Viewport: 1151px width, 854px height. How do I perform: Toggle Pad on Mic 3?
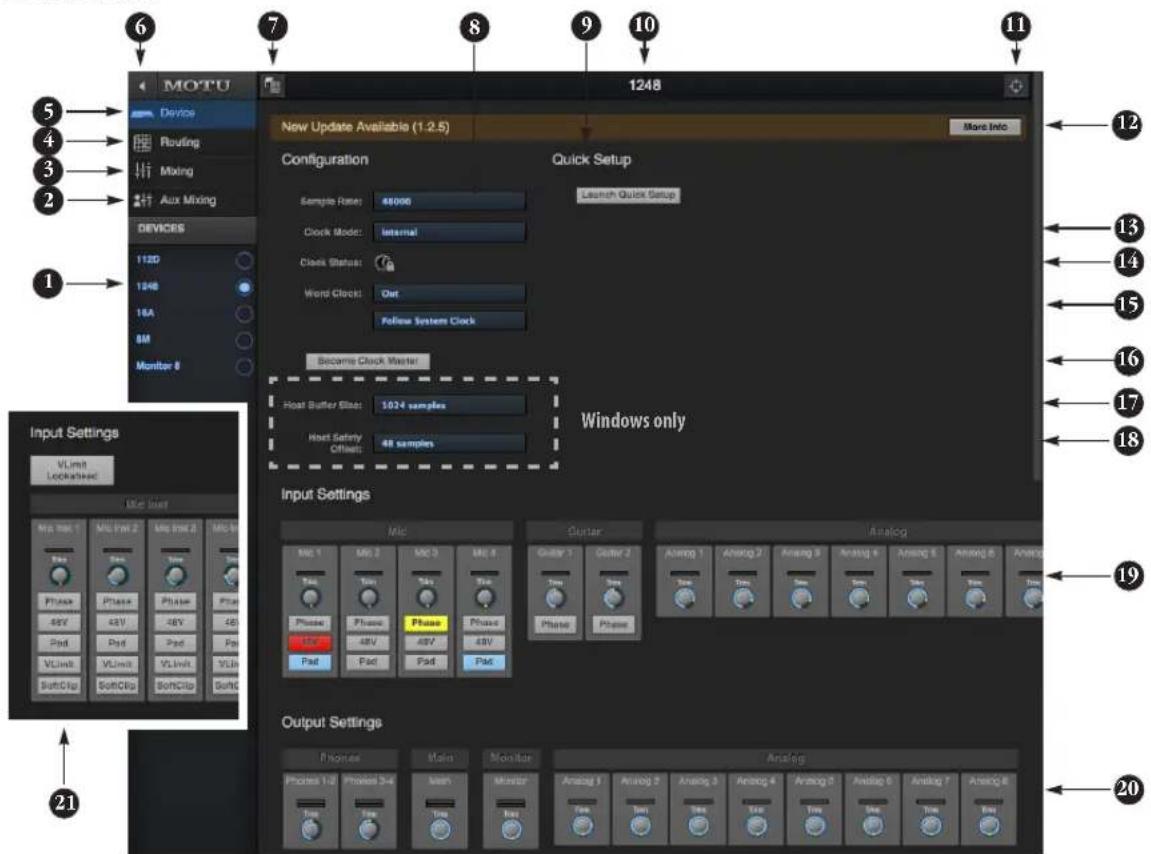426,662
